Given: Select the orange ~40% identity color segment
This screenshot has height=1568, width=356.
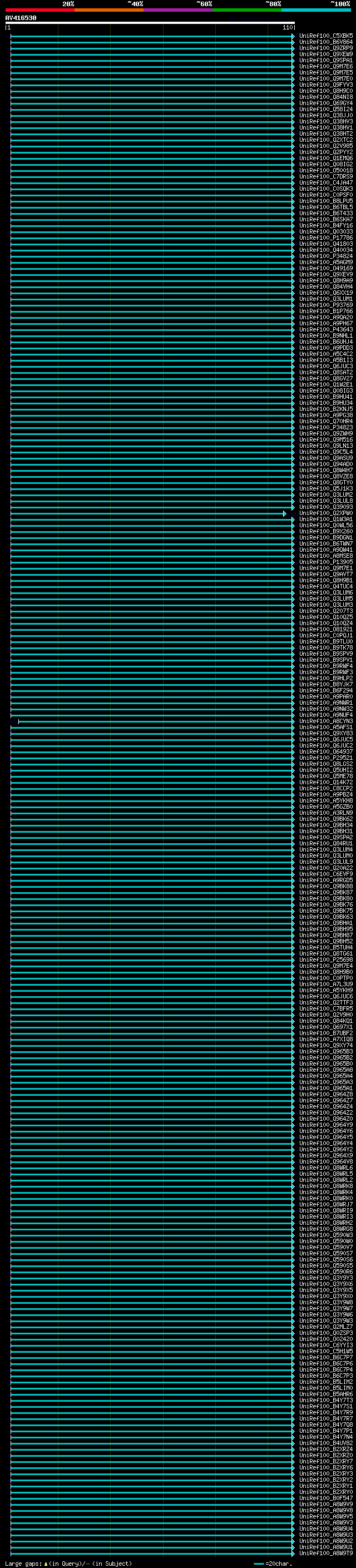Looking at the screenshot, I should coord(109,10).
